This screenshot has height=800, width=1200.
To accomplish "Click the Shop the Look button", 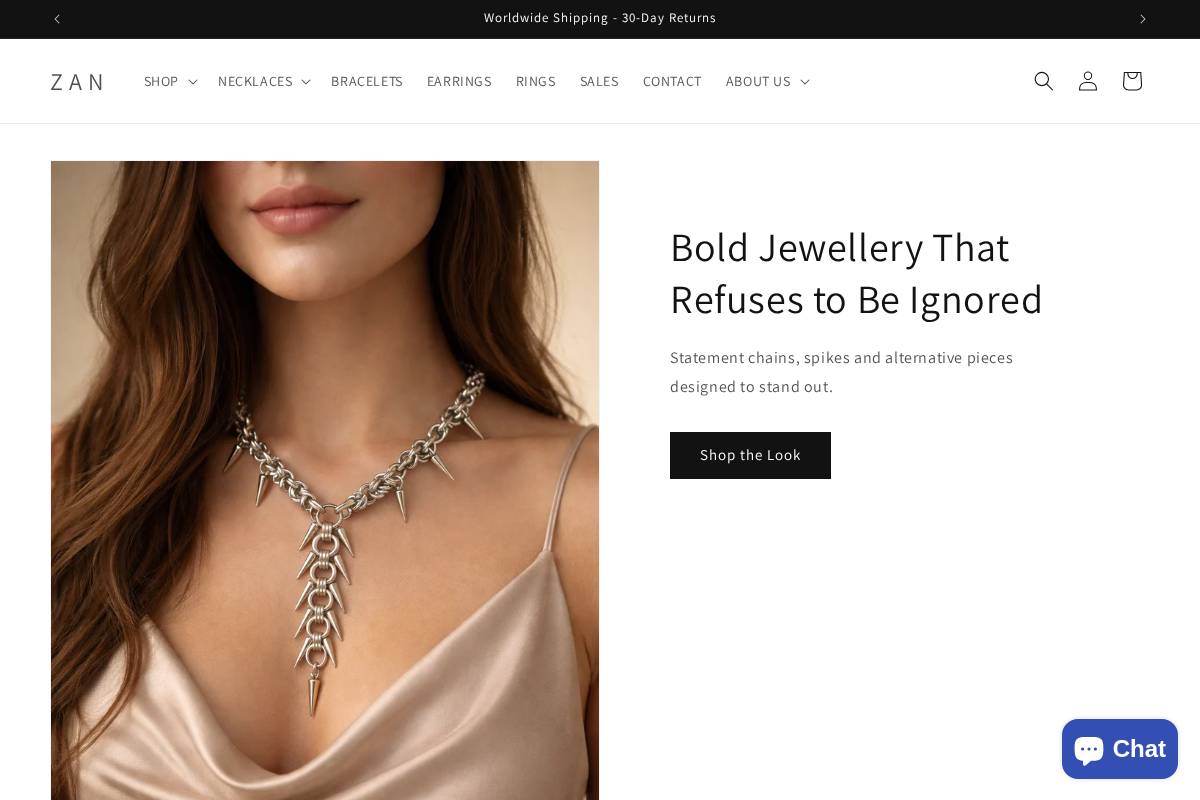I will (x=750, y=455).
